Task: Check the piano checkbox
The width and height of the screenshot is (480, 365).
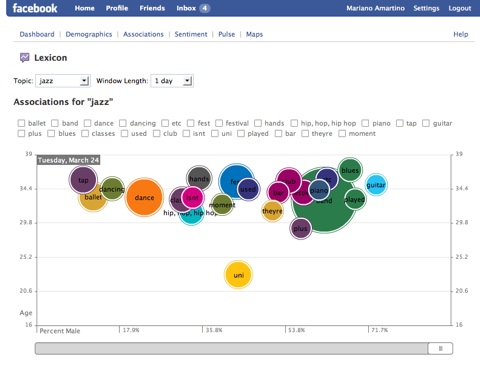Action: click(365, 123)
